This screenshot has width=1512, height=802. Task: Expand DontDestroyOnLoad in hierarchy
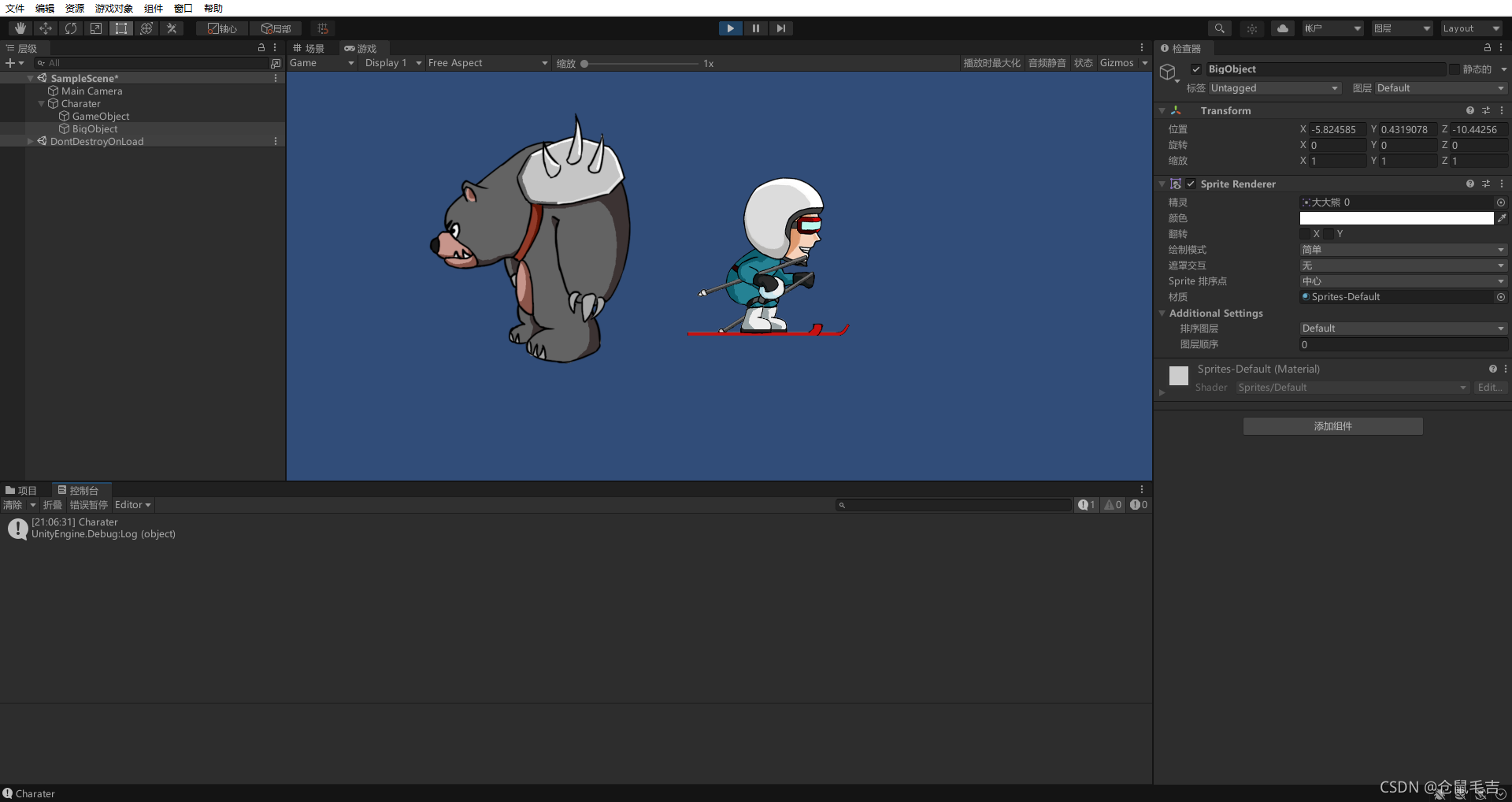(31, 142)
